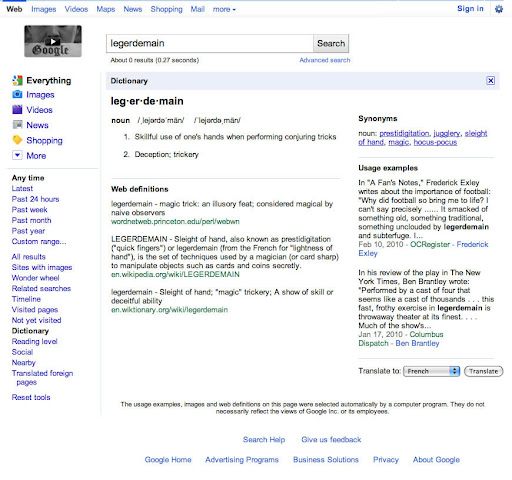
Task: Open Mail from the top bar
Action: click(197, 9)
